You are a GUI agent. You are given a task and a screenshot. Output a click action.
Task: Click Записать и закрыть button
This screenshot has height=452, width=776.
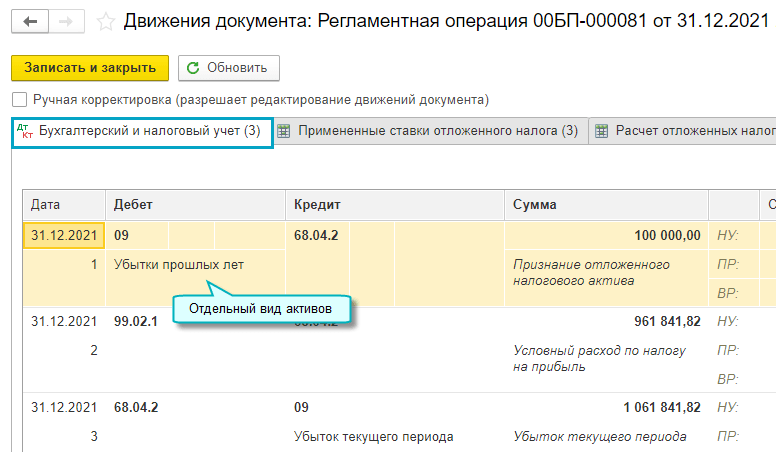[x=90, y=68]
